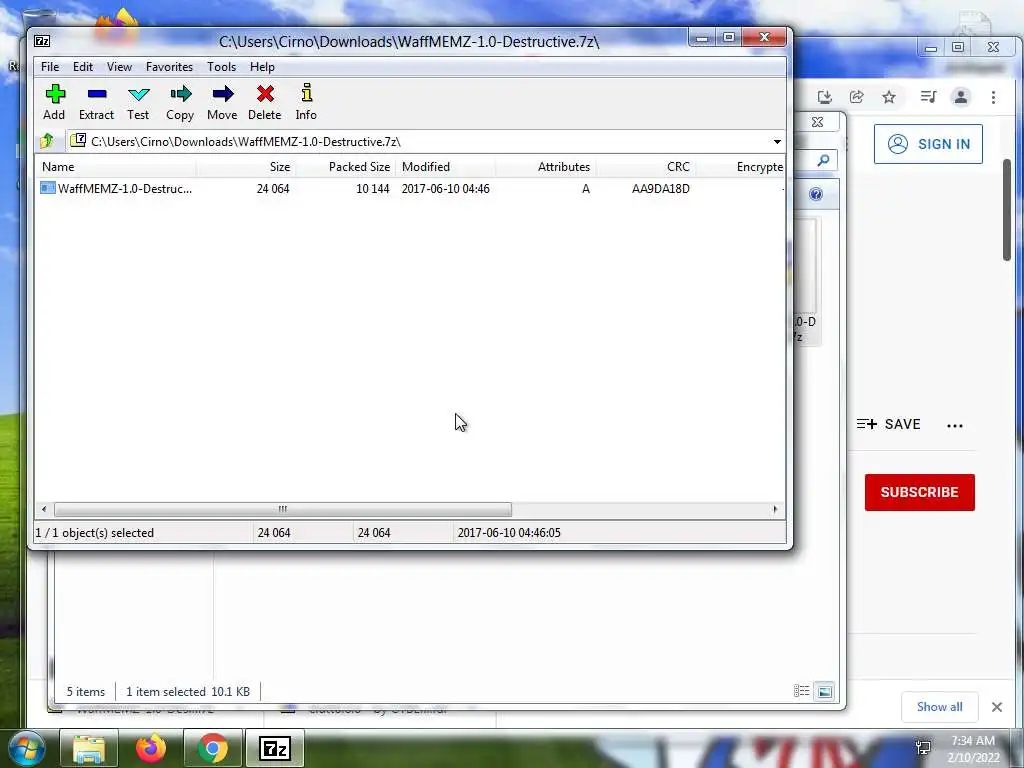Click the SAVE button on YouTube page

tap(889, 424)
